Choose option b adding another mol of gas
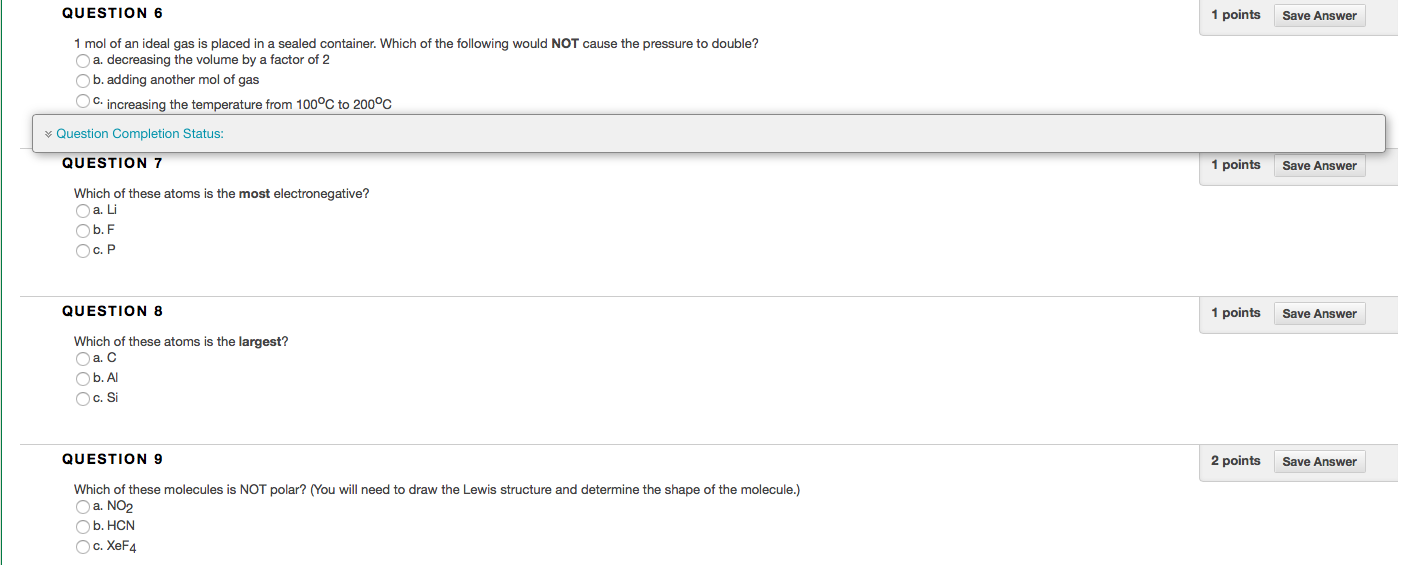 coord(83,80)
